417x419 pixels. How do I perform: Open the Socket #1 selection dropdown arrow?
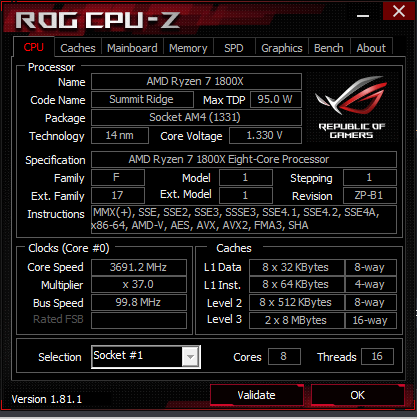tap(190, 357)
